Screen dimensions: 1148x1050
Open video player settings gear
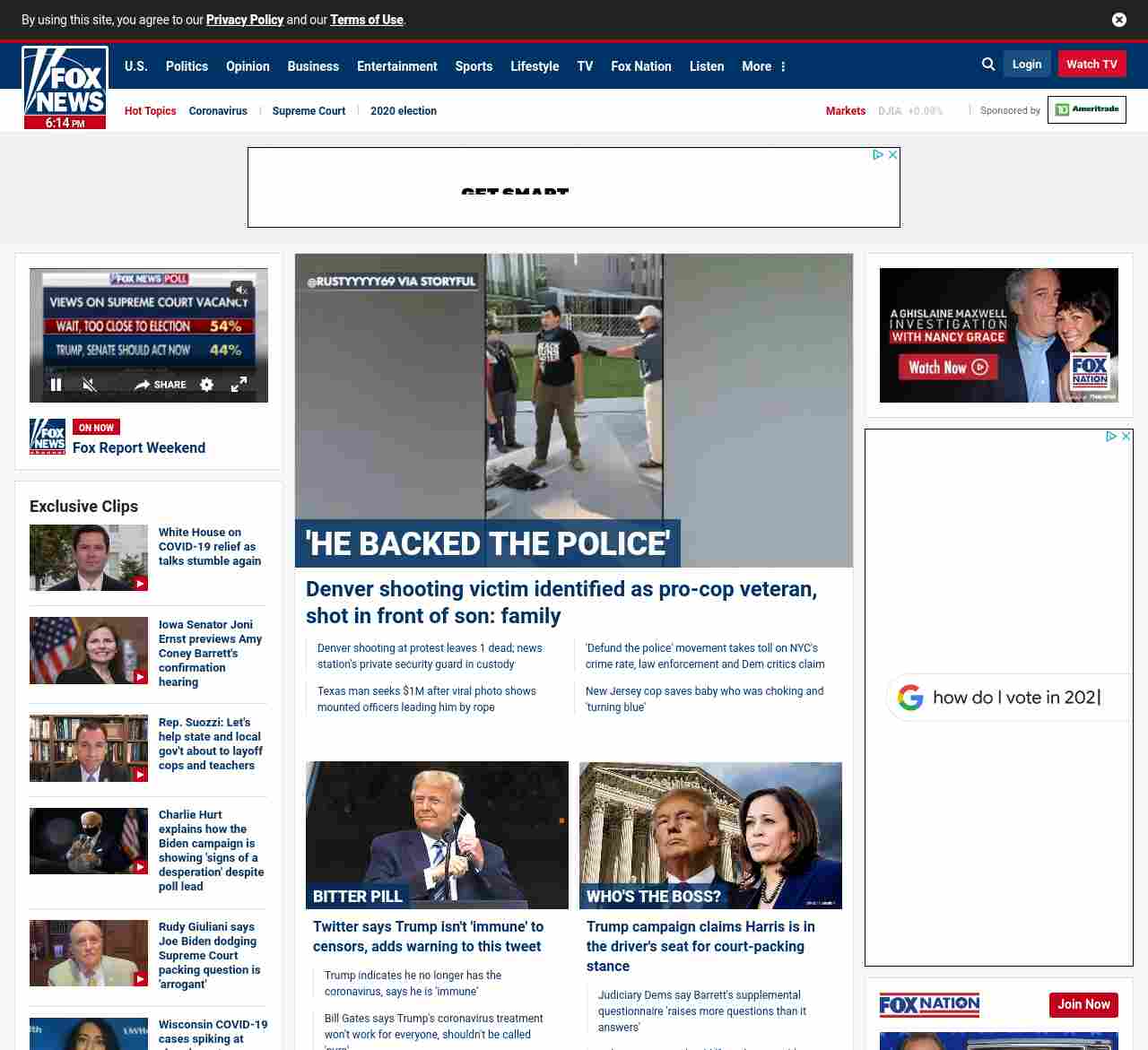[x=207, y=385]
